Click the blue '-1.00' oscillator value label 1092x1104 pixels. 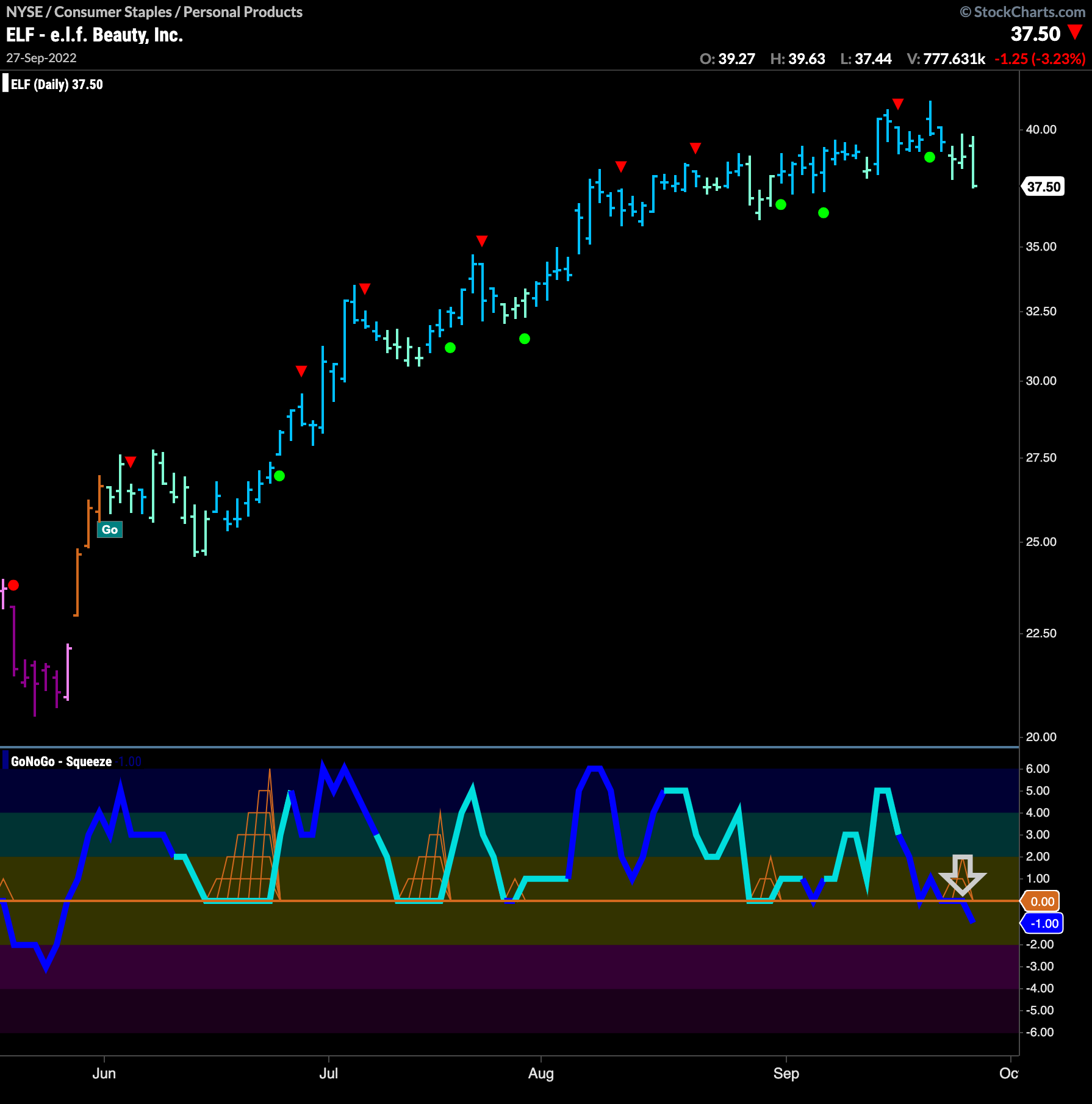(1043, 923)
